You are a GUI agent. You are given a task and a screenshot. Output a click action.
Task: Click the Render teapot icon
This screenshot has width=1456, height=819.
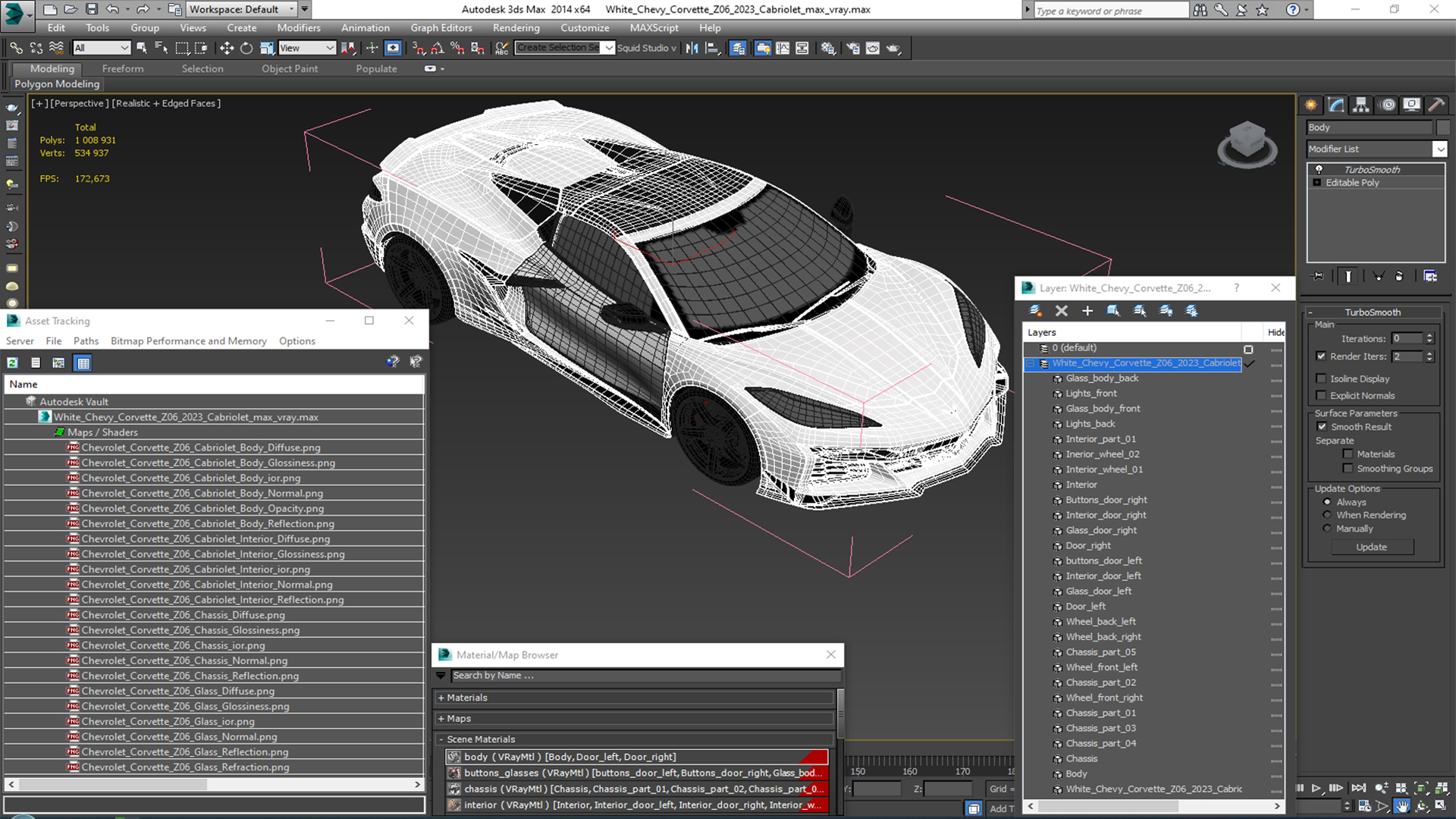[x=893, y=48]
